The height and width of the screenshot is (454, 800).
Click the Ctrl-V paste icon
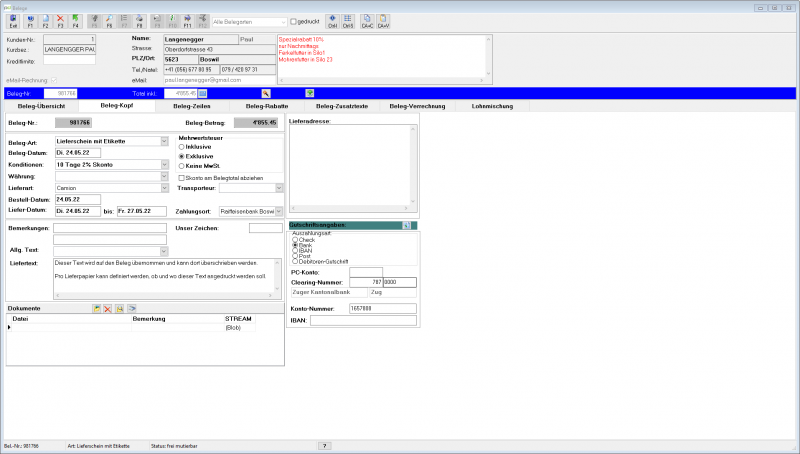coord(383,21)
